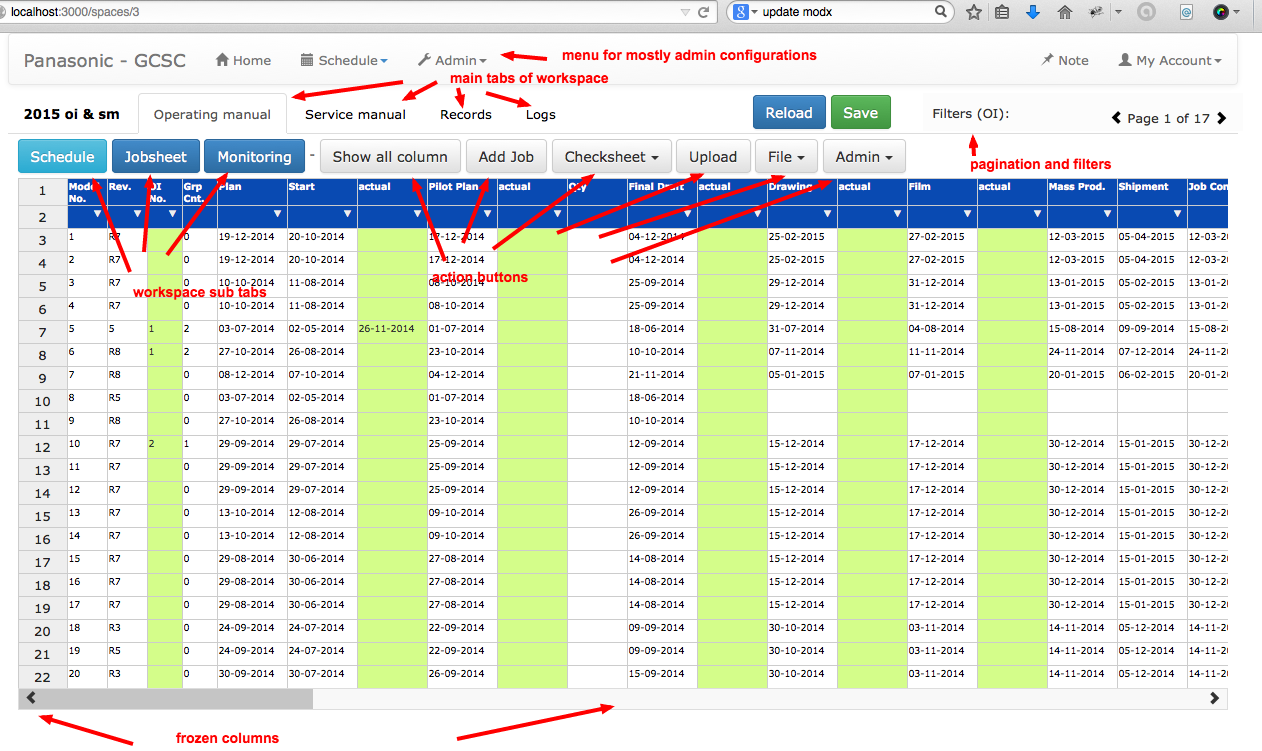Go to previous page using left arrow

click(x=1117, y=118)
